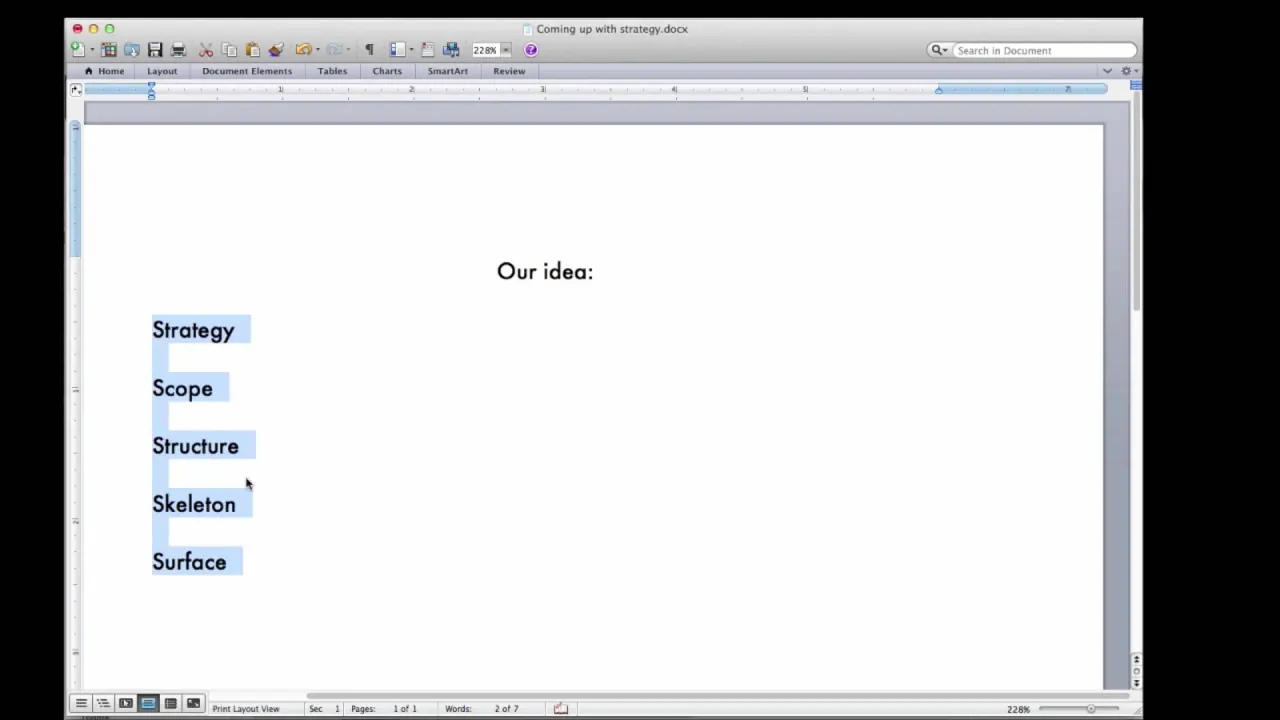The height and width of the screenshot is (720, 1280).
Task: Save the document with floppy icon
Action: coord(155,50)
